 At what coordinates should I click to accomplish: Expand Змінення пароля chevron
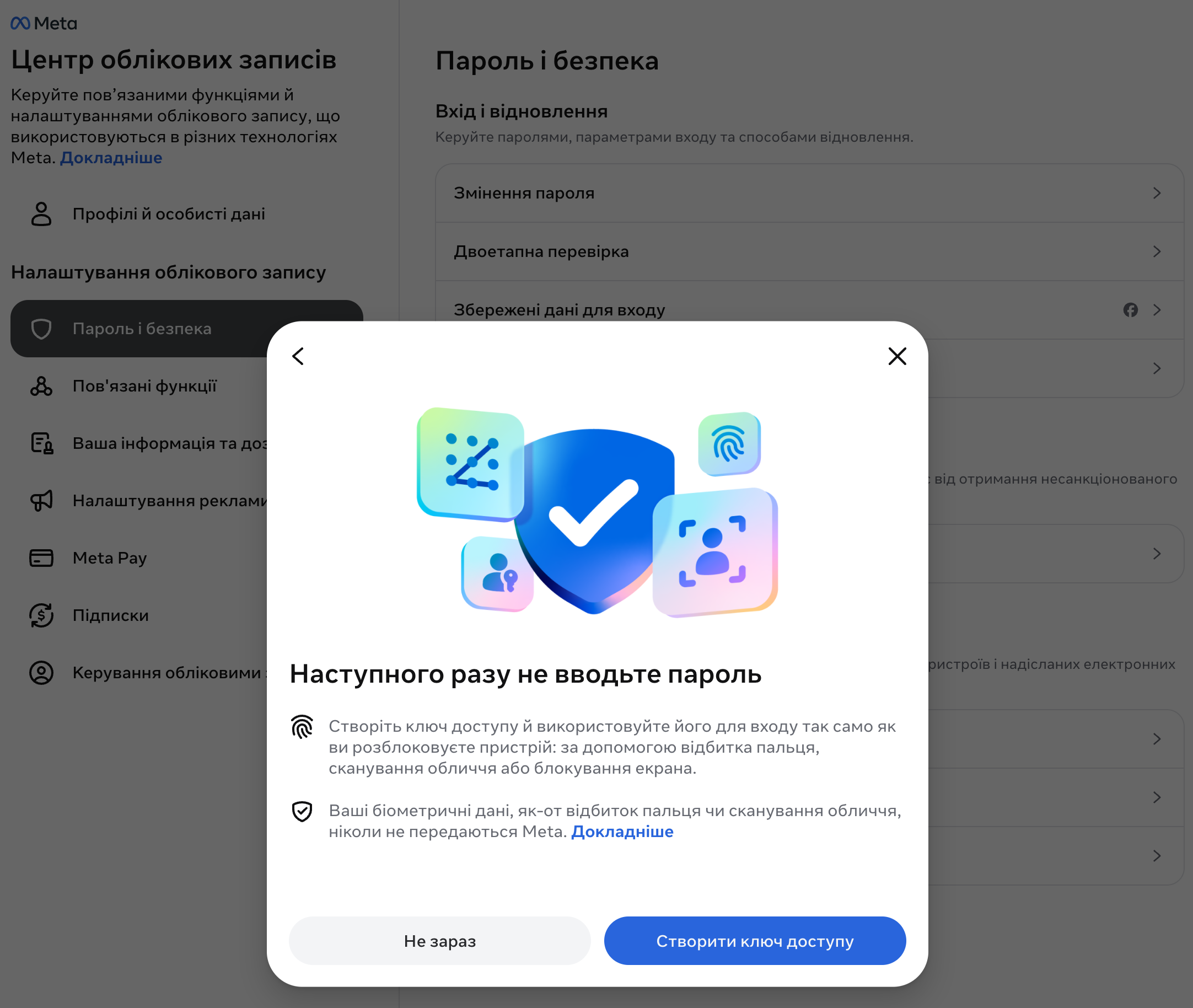tap(1157, 193)
